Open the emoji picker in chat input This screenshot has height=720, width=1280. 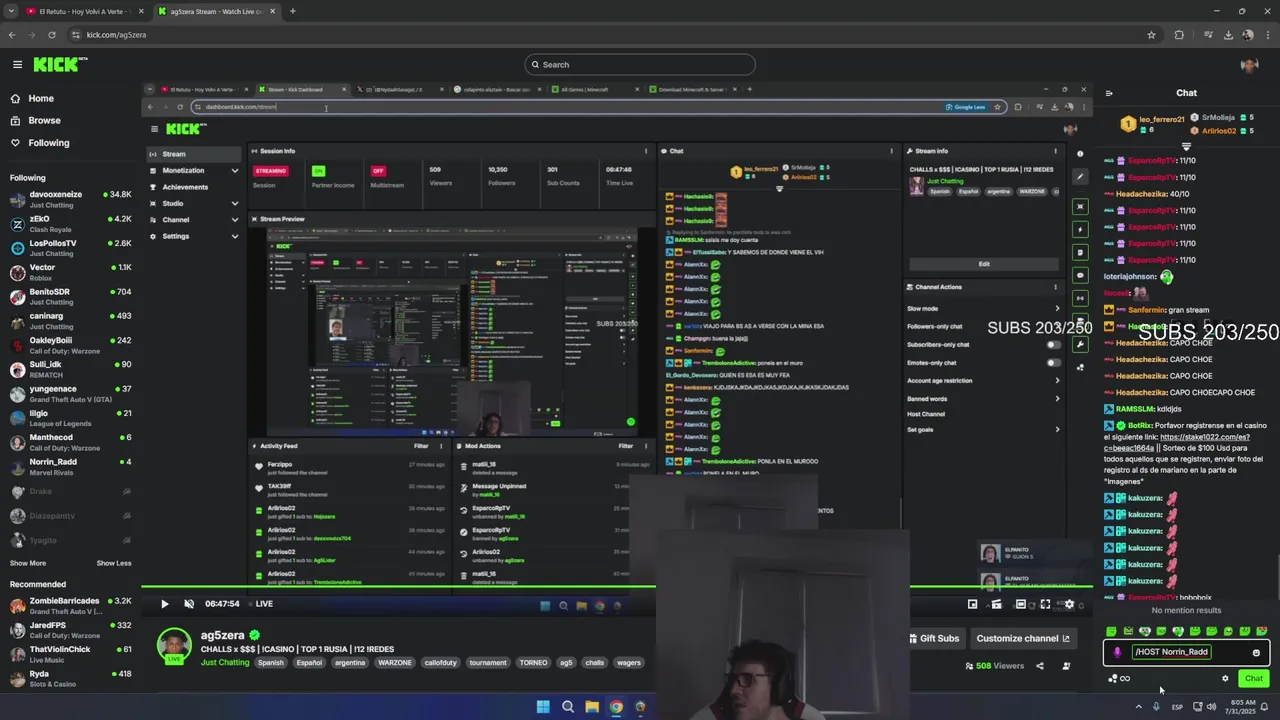(x=1256, y=652)
